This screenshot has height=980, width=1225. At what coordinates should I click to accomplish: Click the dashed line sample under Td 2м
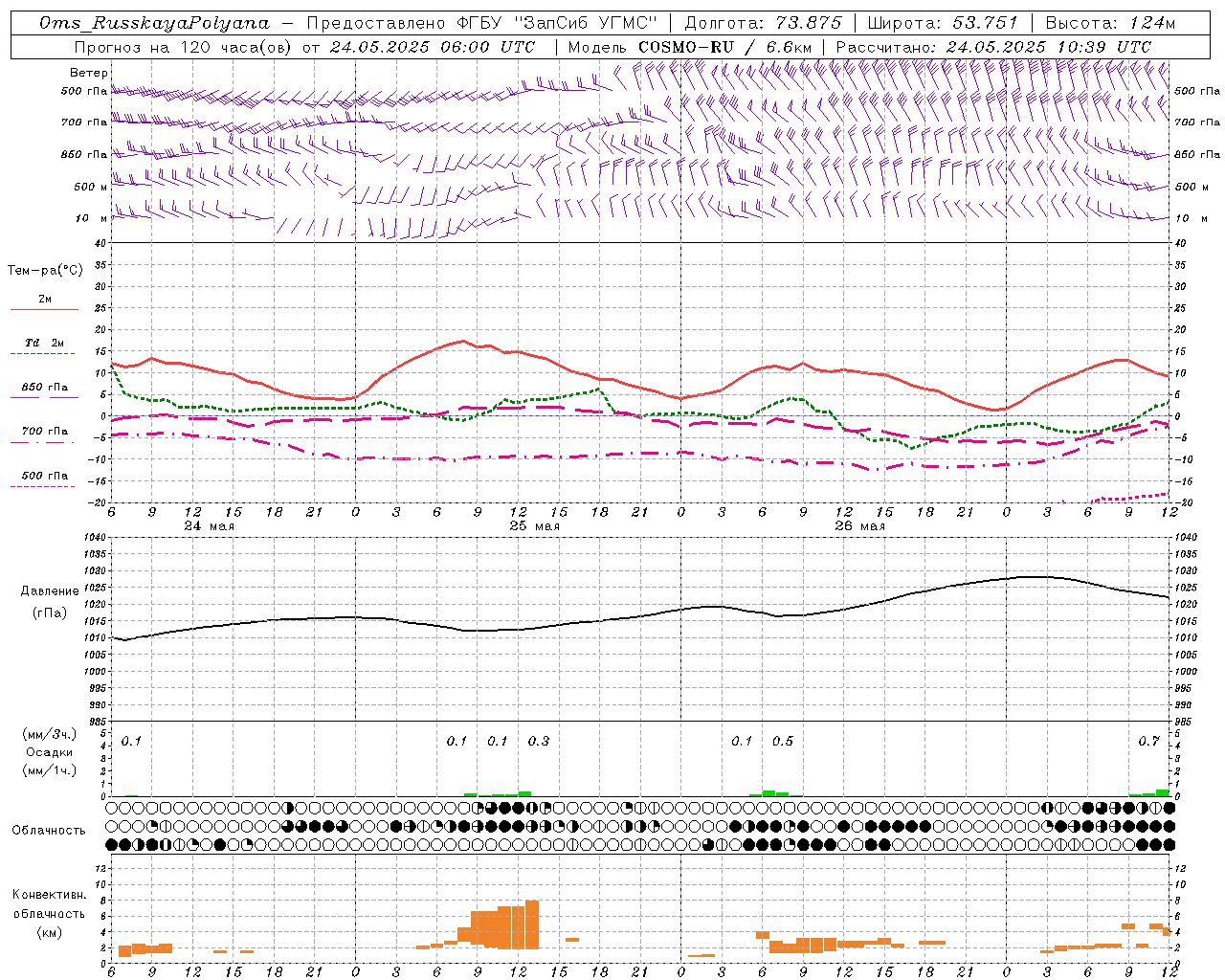click(43, 354)
